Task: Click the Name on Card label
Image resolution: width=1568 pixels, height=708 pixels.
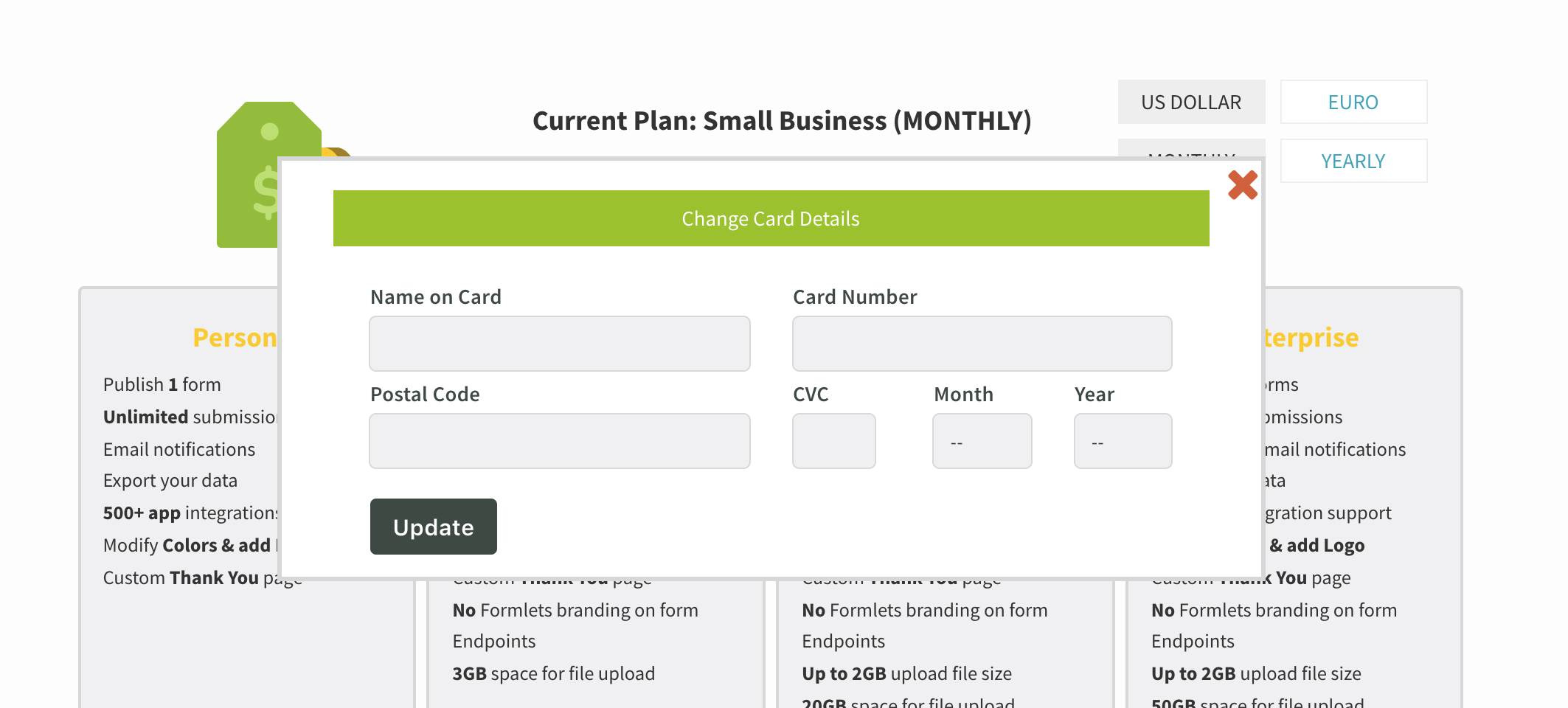Action: [436, 297]
